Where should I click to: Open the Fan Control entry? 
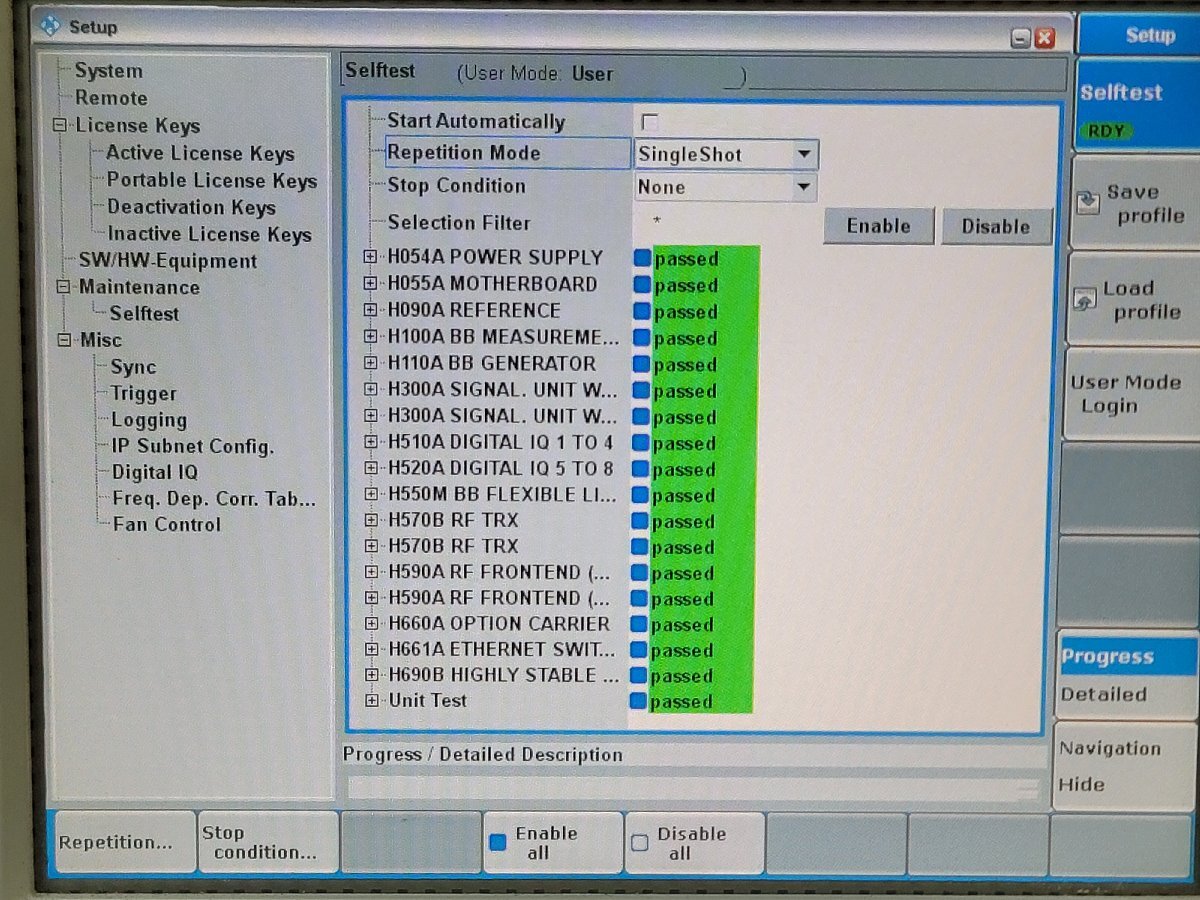click(x=167, y=524)
